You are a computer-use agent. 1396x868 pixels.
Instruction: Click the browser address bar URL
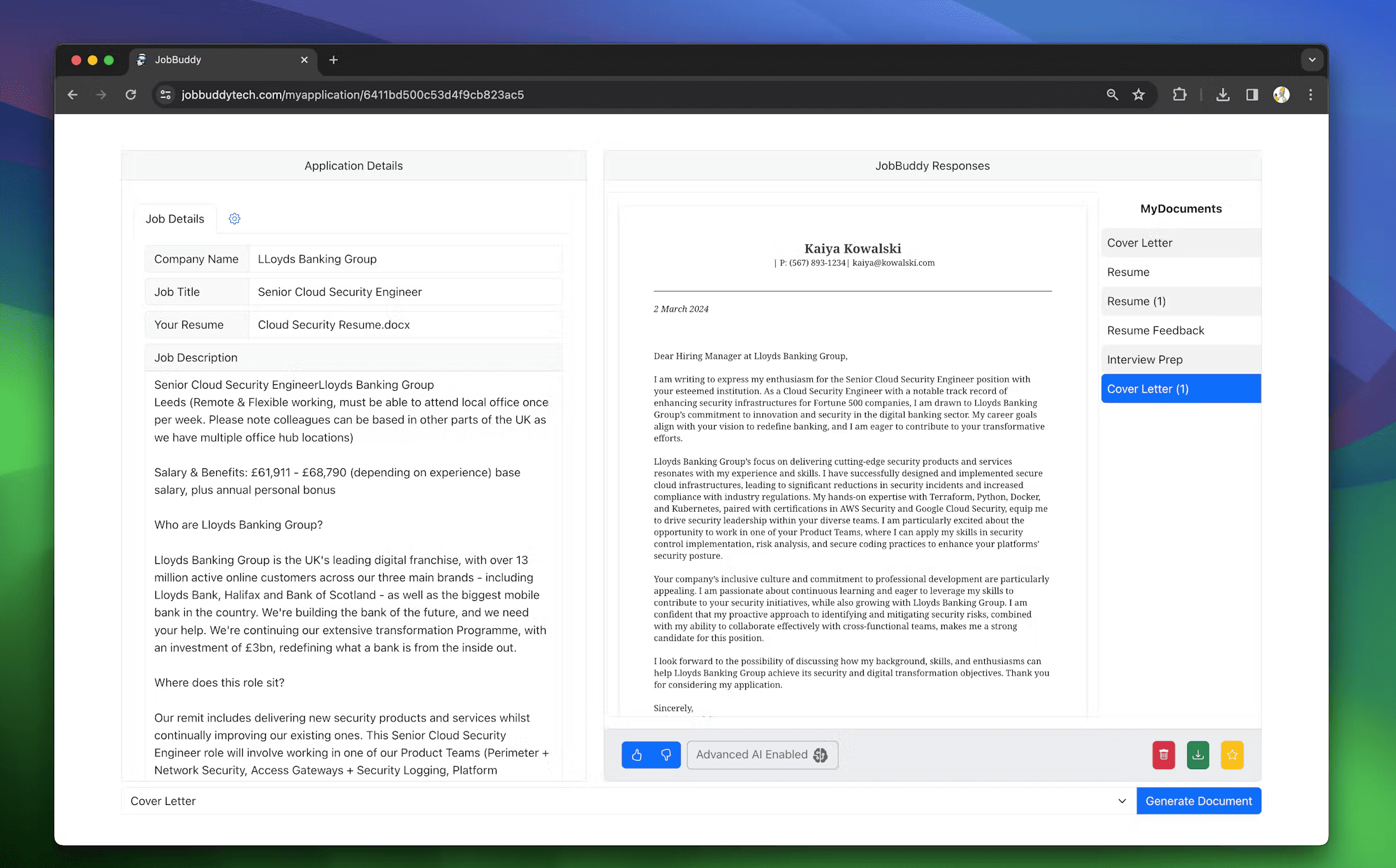(353, 95)
